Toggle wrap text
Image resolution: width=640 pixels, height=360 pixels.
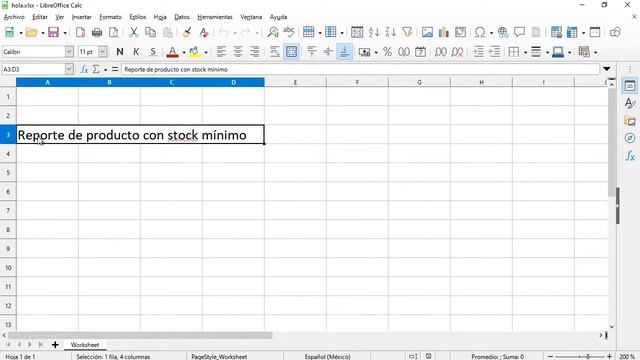[x=275, y=52]
